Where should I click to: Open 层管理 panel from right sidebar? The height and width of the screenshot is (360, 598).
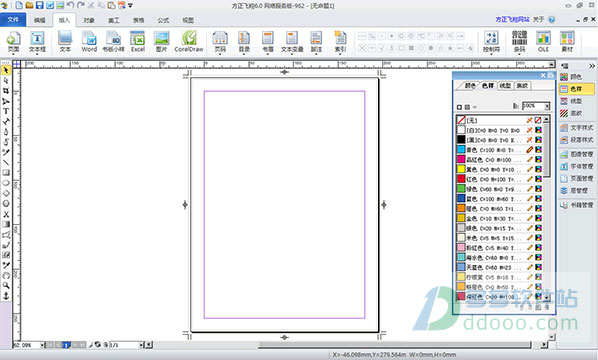tap(576, 191)
